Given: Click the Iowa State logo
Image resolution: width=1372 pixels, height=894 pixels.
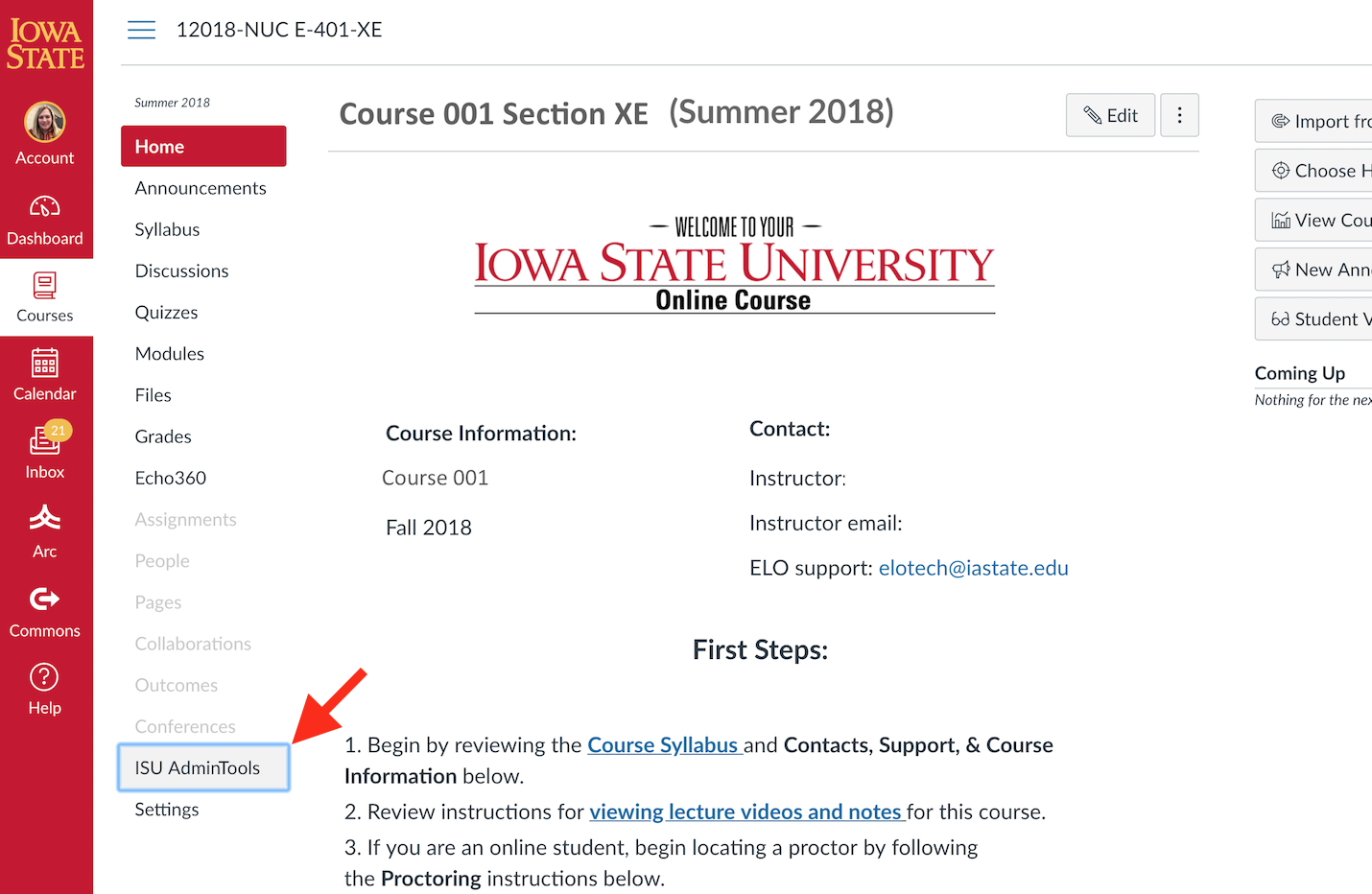Looking at the screenshot, I should [46, 44].
